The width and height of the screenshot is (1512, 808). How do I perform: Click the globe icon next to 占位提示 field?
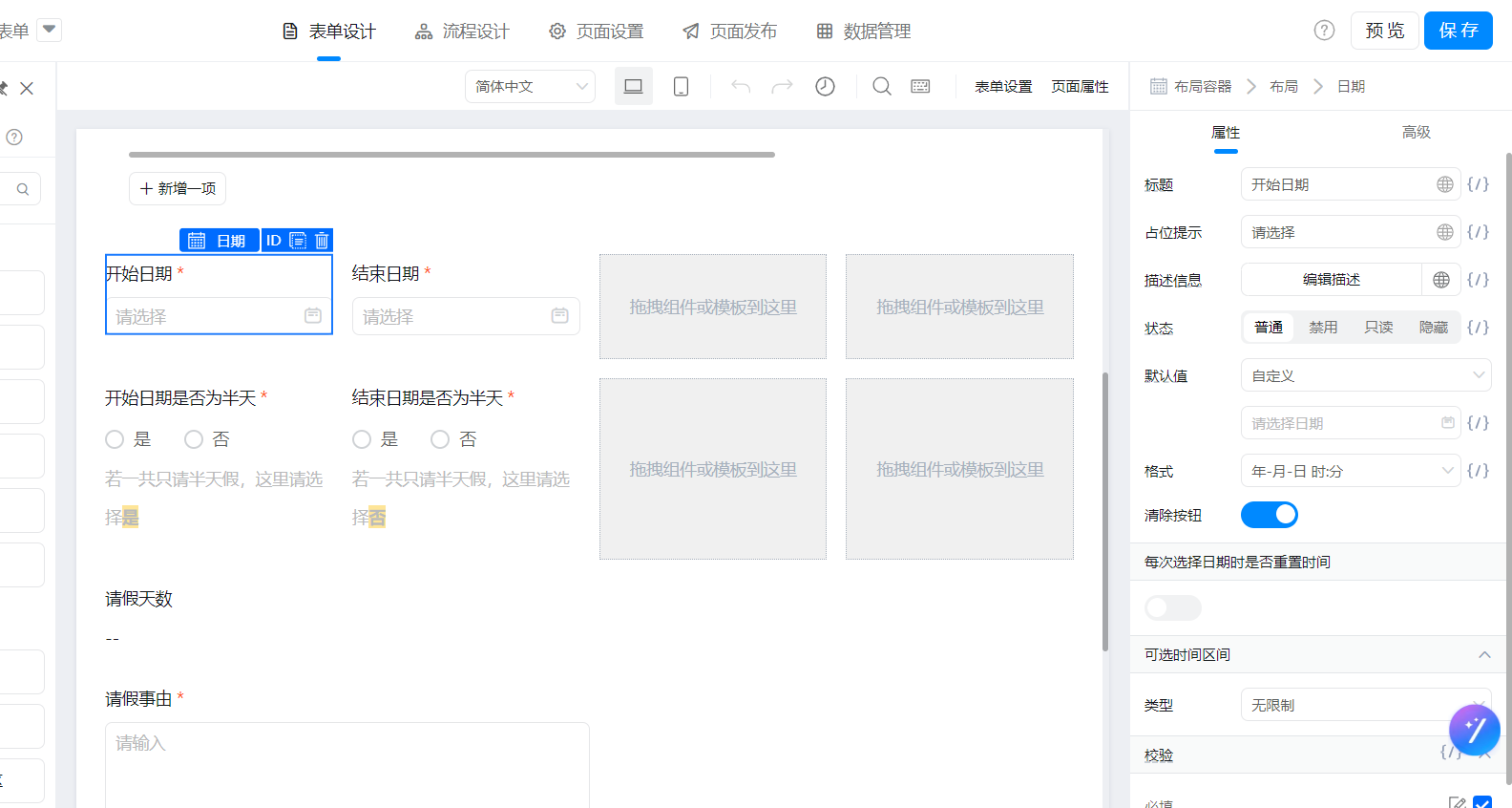click(x=1445, y=232)
